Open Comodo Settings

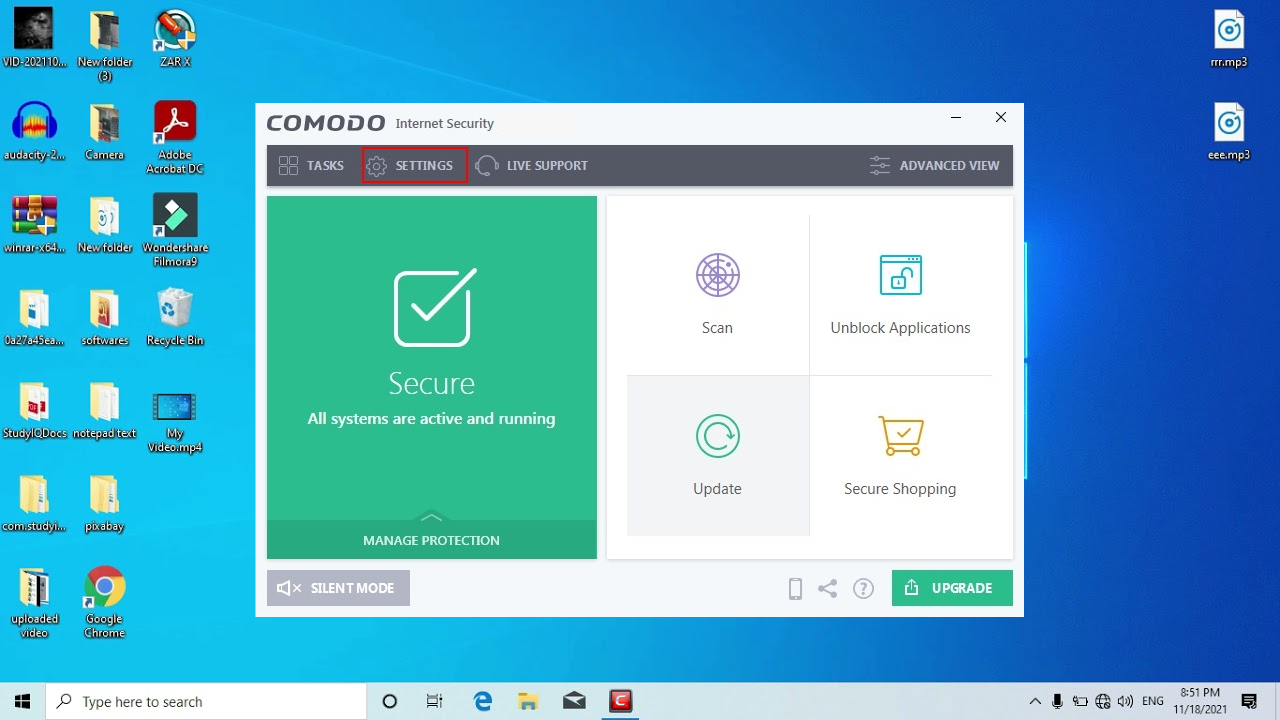pyautogui.click(x=414, y=166)
